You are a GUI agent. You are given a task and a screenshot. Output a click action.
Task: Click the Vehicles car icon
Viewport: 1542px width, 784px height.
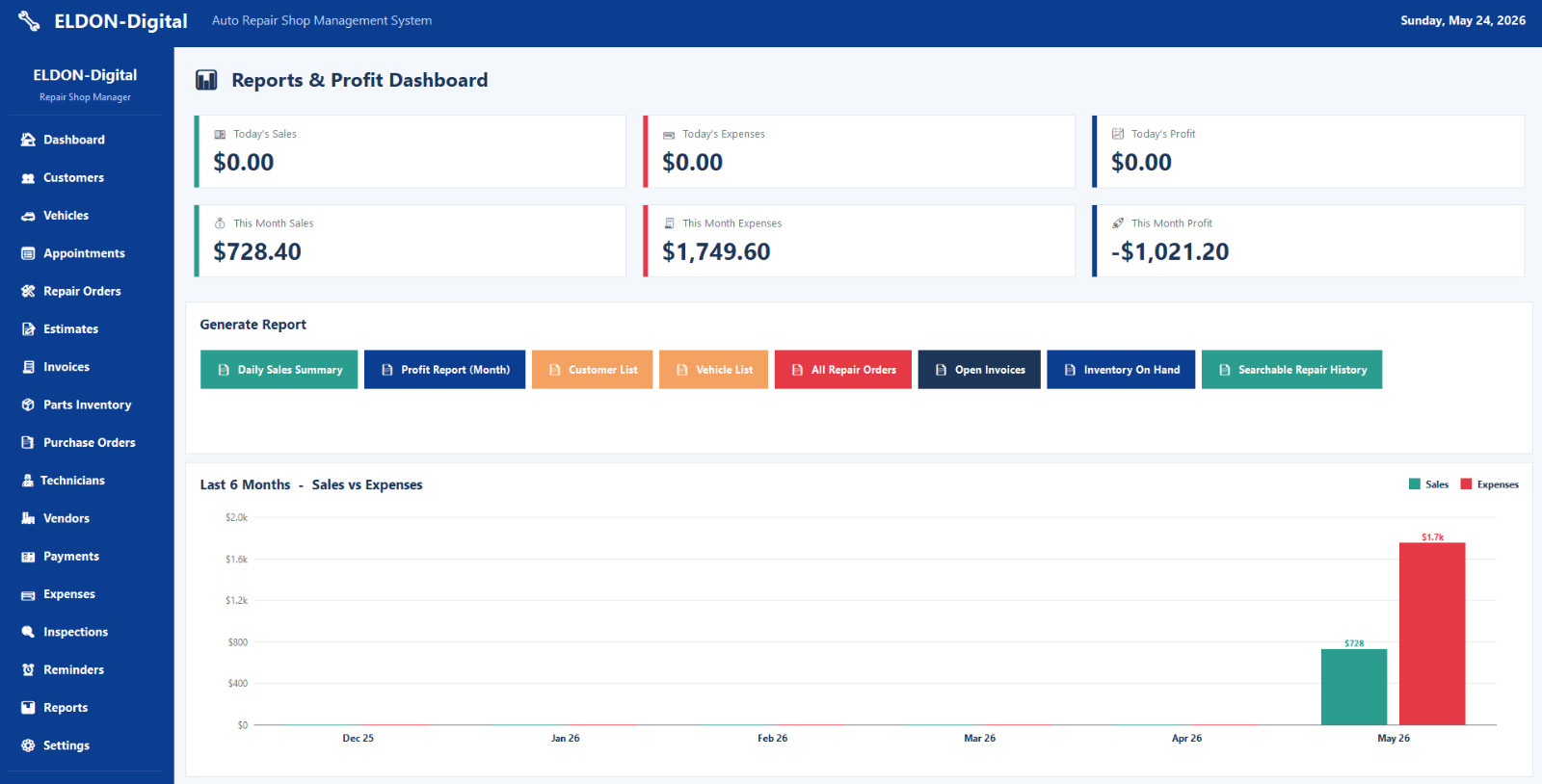click(x=28, y=216)
